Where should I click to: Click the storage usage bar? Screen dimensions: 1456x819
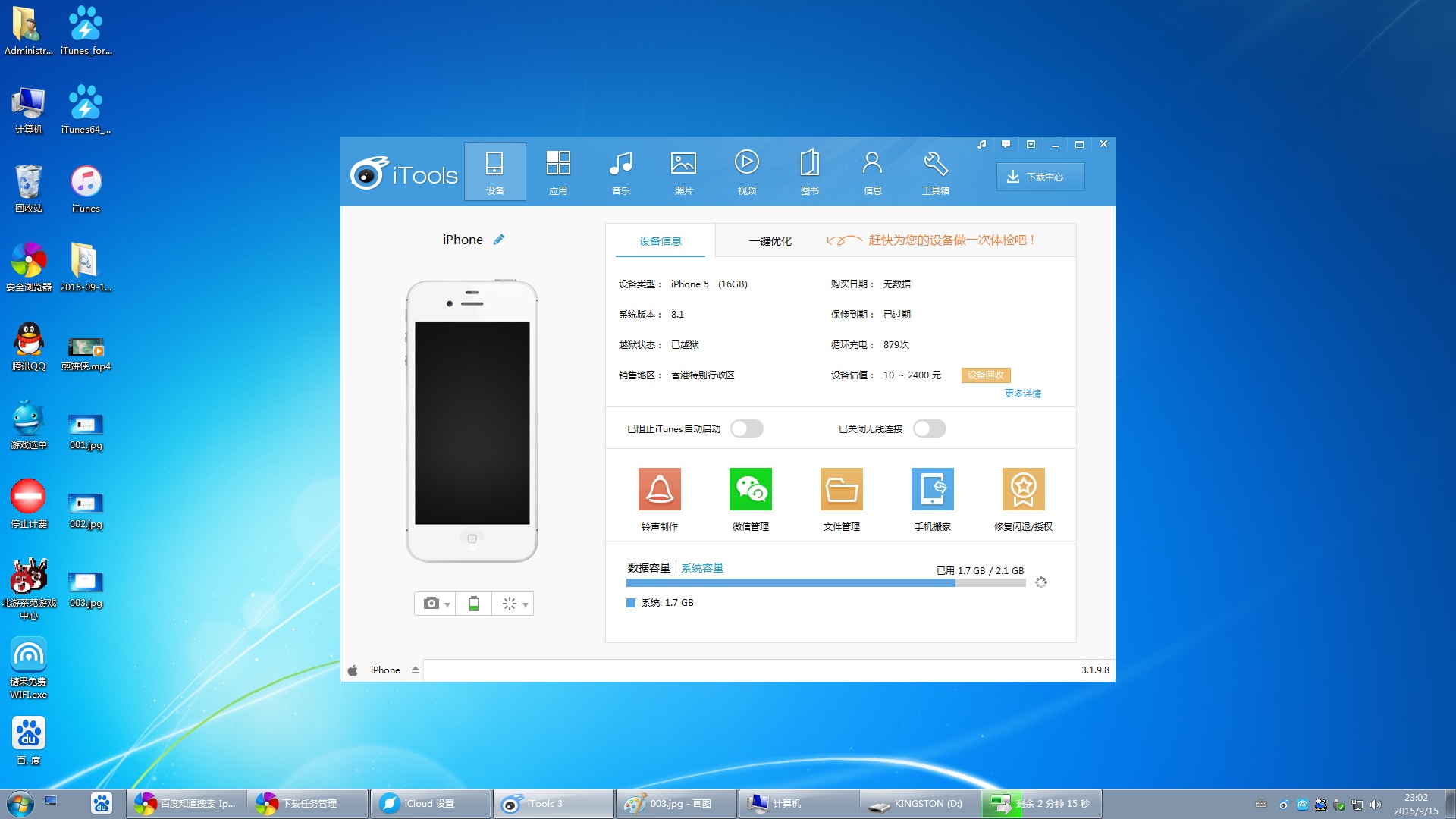825,583
